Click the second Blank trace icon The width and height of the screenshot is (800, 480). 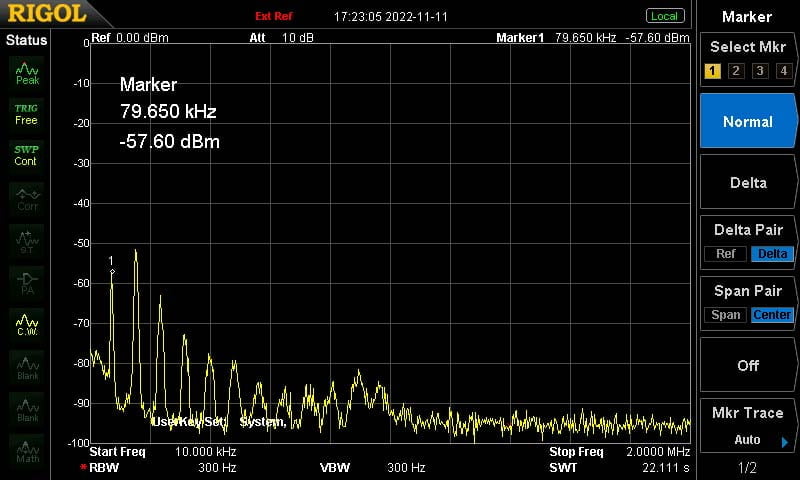point(28,410)
